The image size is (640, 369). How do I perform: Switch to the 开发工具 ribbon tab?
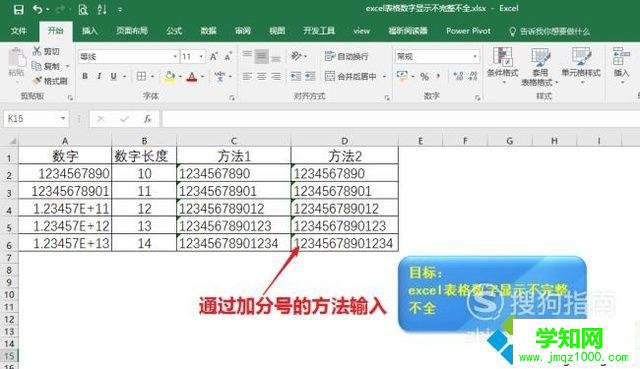click(319, 31)
